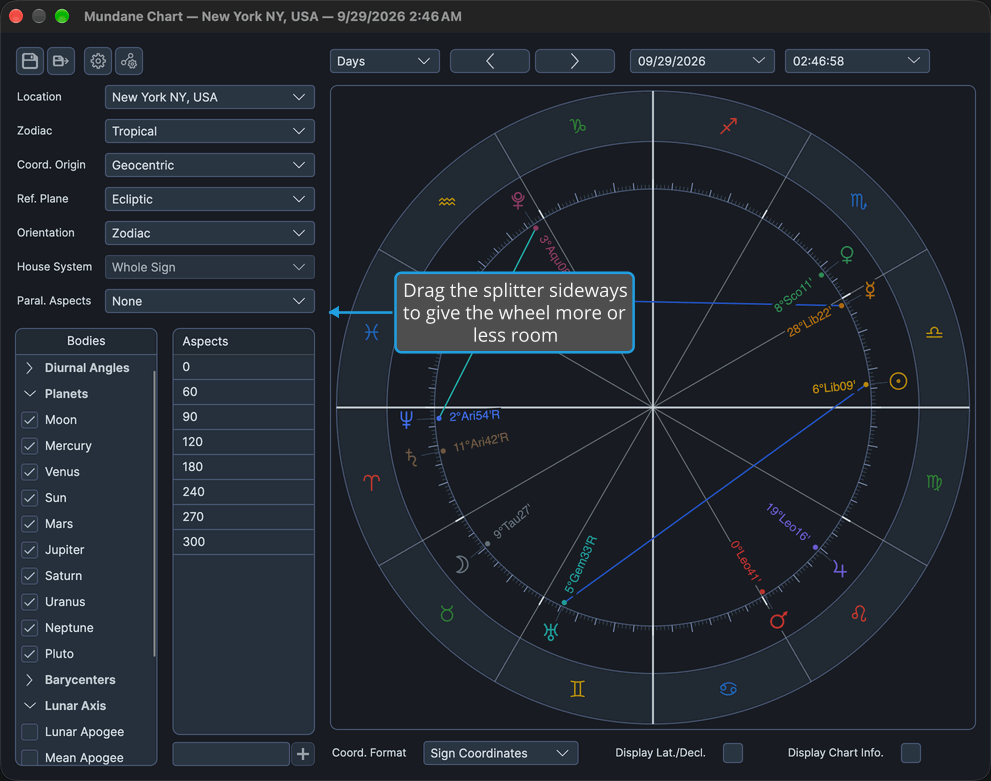Open the Ref. Plane Ecliptic dropdown

tap(209, 199)
